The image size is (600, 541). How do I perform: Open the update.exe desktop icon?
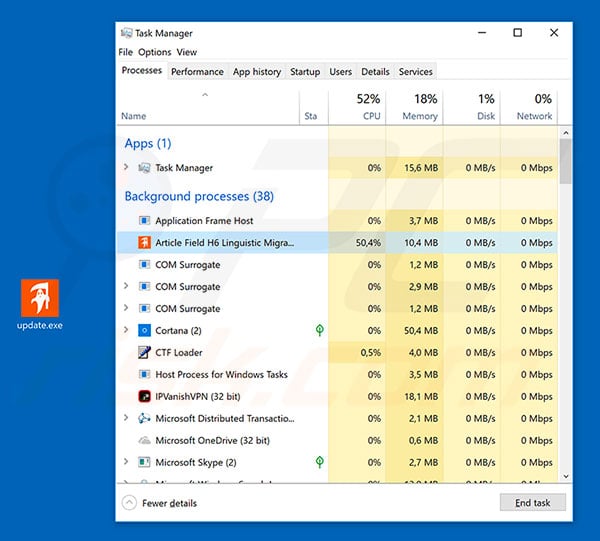(x=40, y=305)
